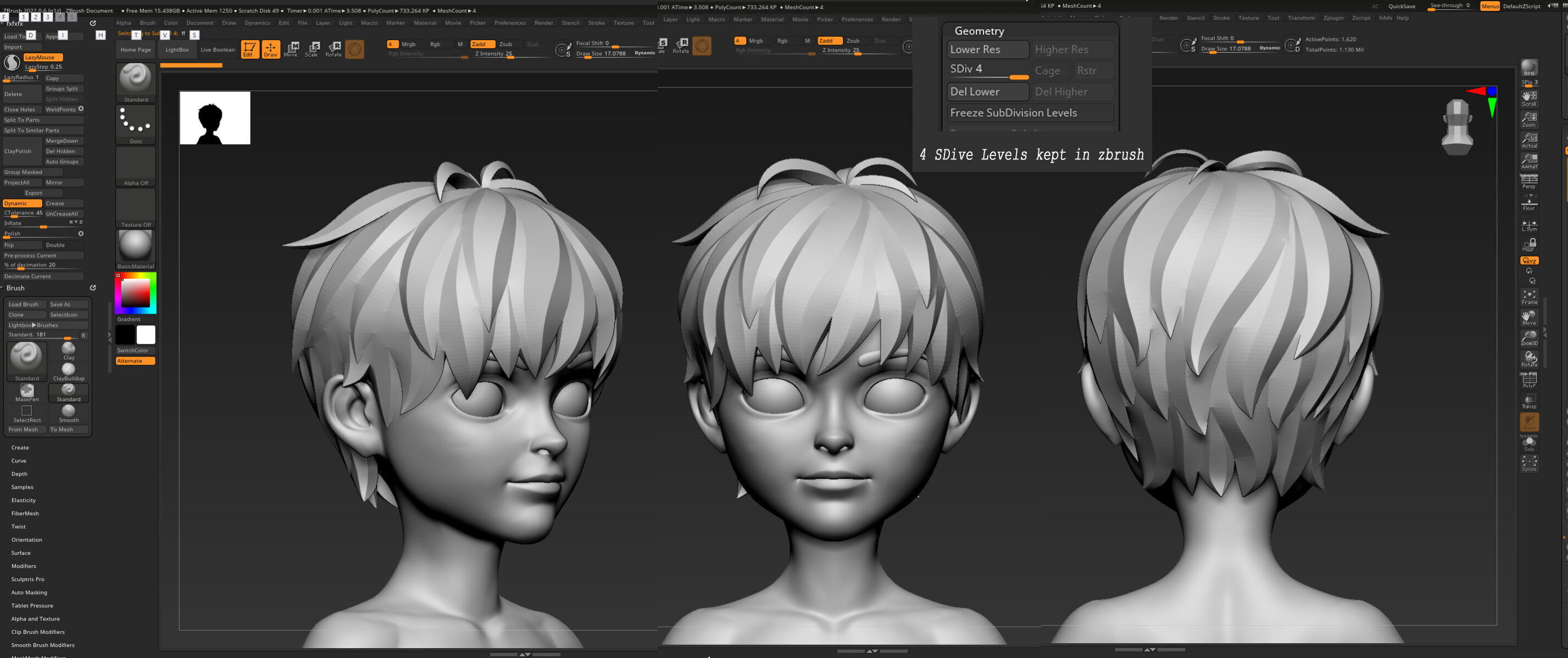Open the Dynamics menu
The image size is (1568, 658).
coord(257,23)
